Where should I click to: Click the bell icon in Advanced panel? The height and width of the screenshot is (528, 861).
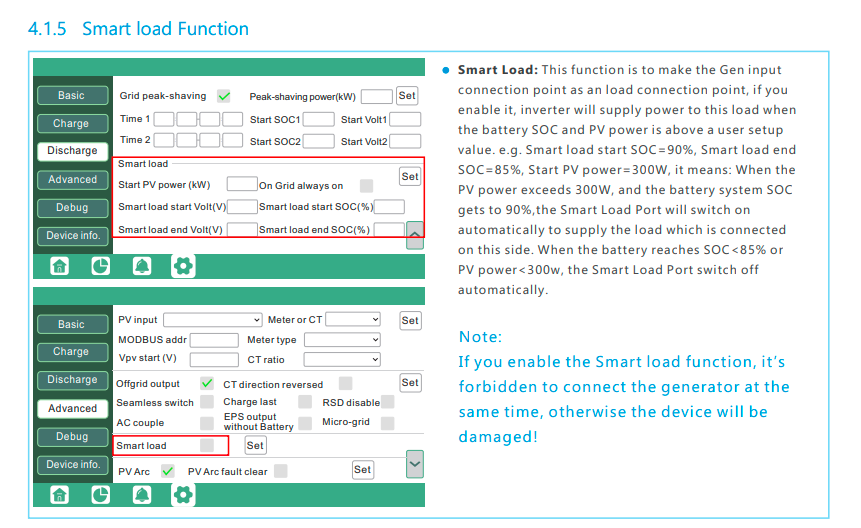142,495
